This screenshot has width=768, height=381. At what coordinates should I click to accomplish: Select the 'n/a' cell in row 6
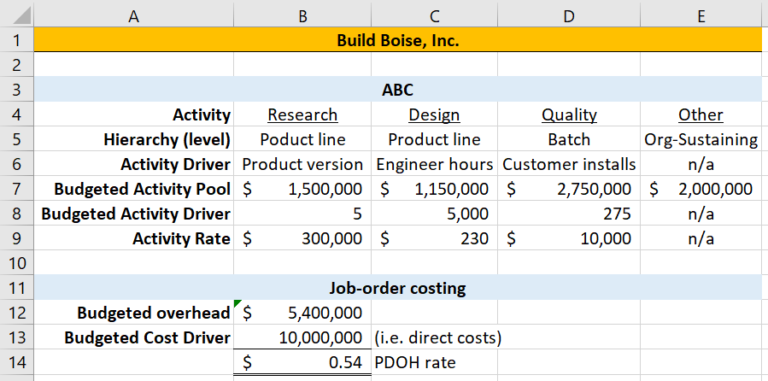point(701,164)
